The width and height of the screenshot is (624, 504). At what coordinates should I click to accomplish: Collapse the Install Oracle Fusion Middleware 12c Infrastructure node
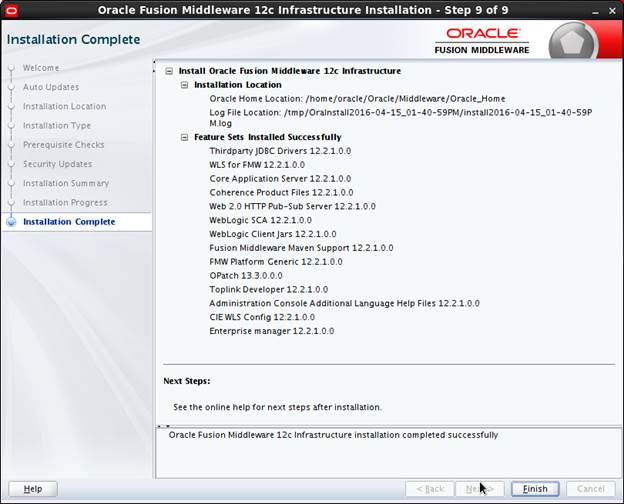click(169, 72)
